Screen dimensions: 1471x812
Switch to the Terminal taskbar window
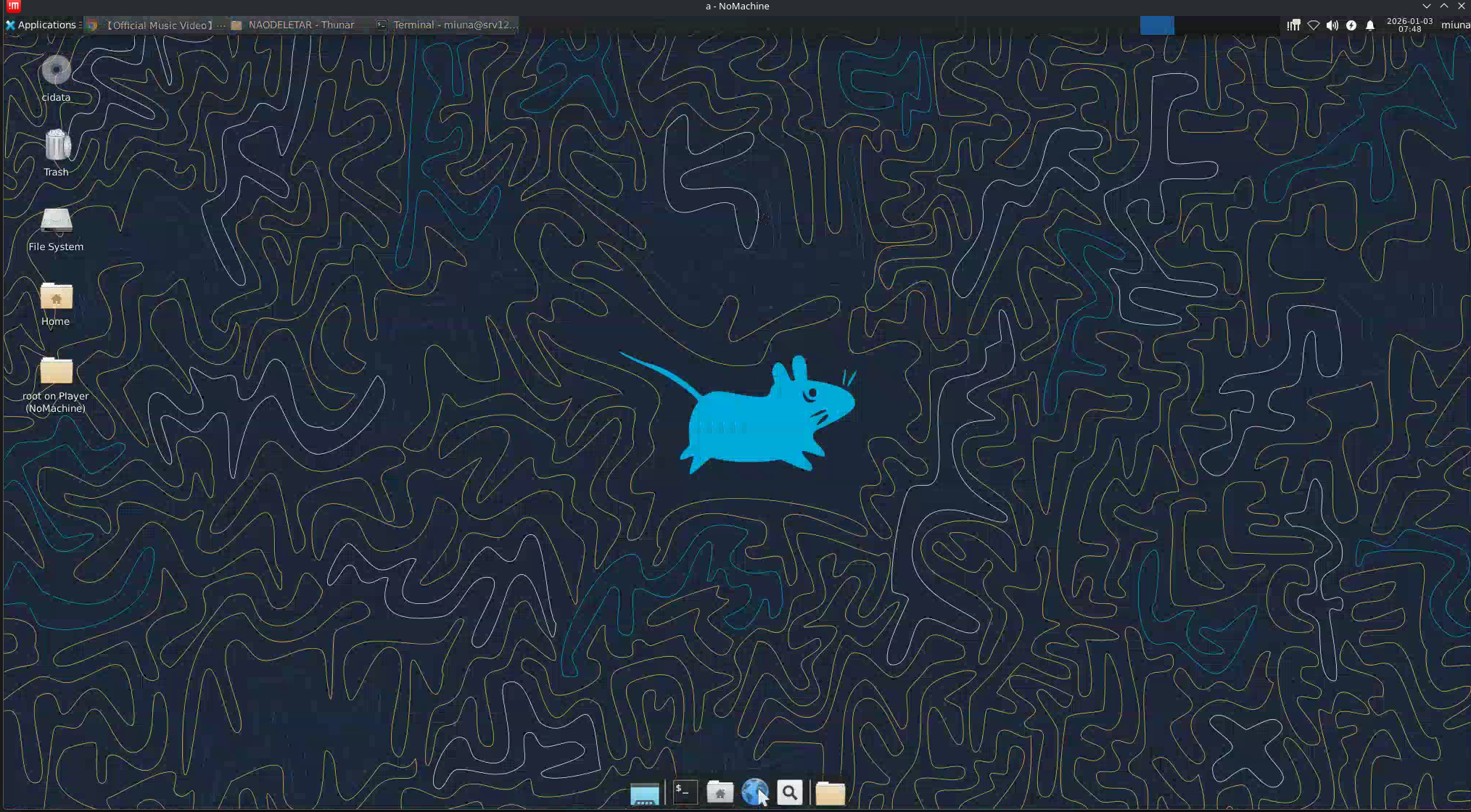point(448,25)
